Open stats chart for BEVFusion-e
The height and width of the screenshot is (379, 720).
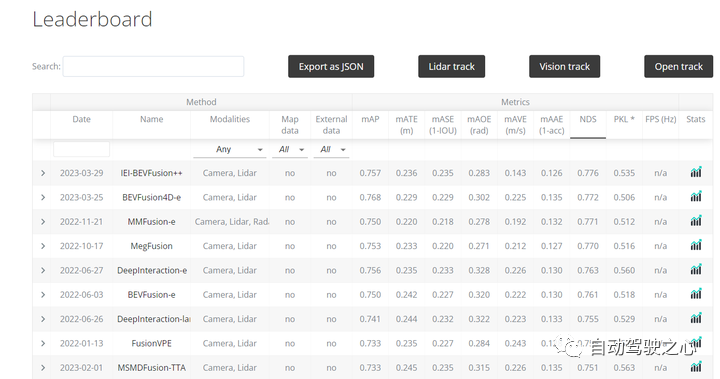[696, 294]
